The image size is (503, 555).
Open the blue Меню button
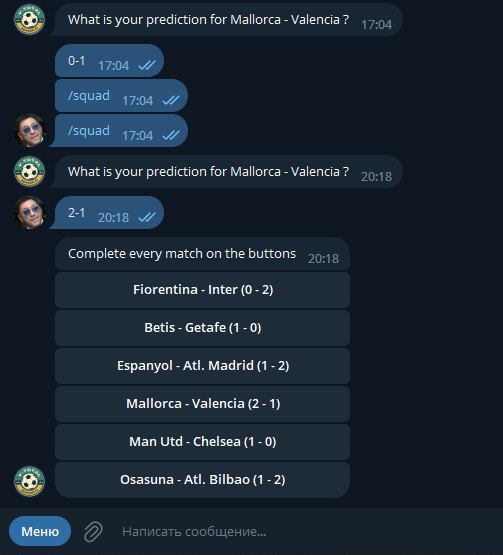40,531
